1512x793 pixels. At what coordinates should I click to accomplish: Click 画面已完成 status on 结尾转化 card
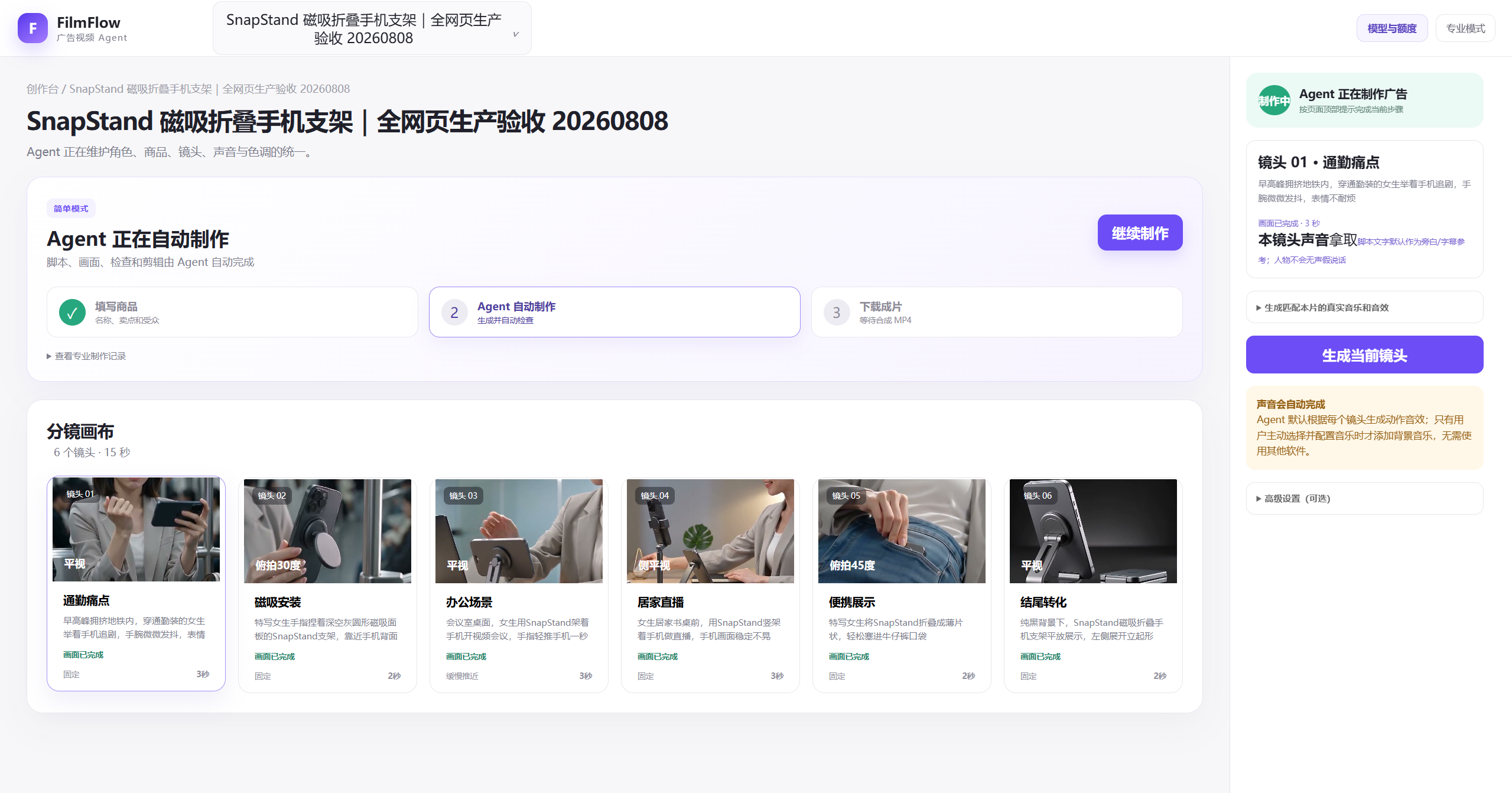tap(1040, 656)
